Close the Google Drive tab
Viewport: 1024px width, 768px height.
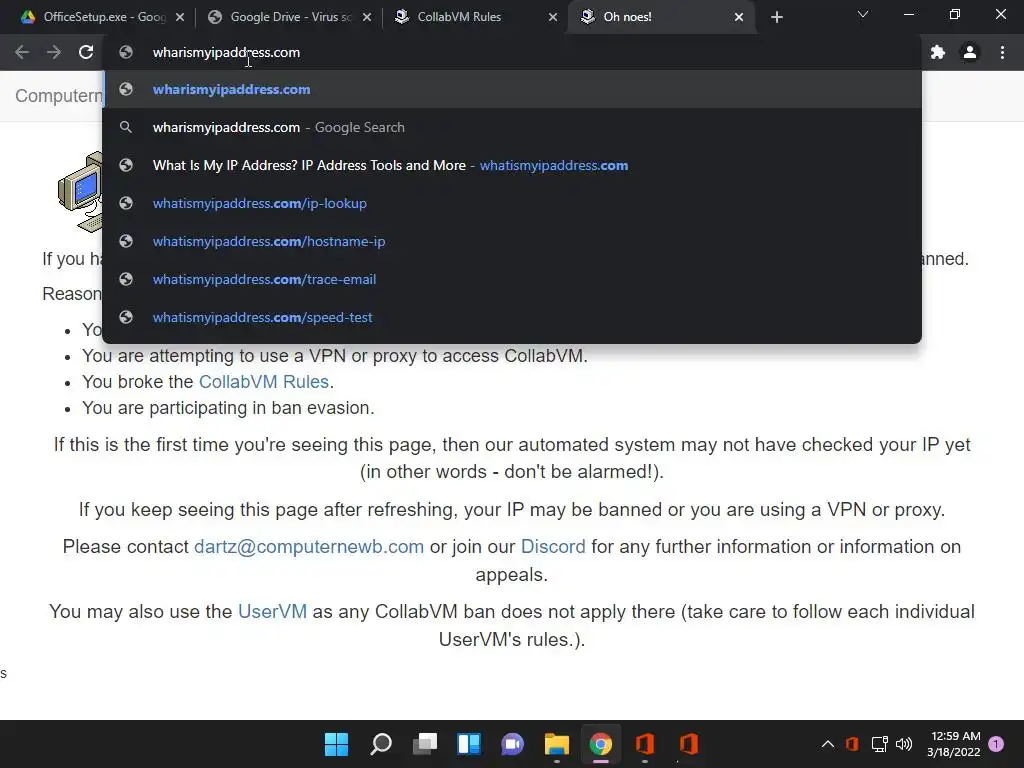click(x=367, y=17)
